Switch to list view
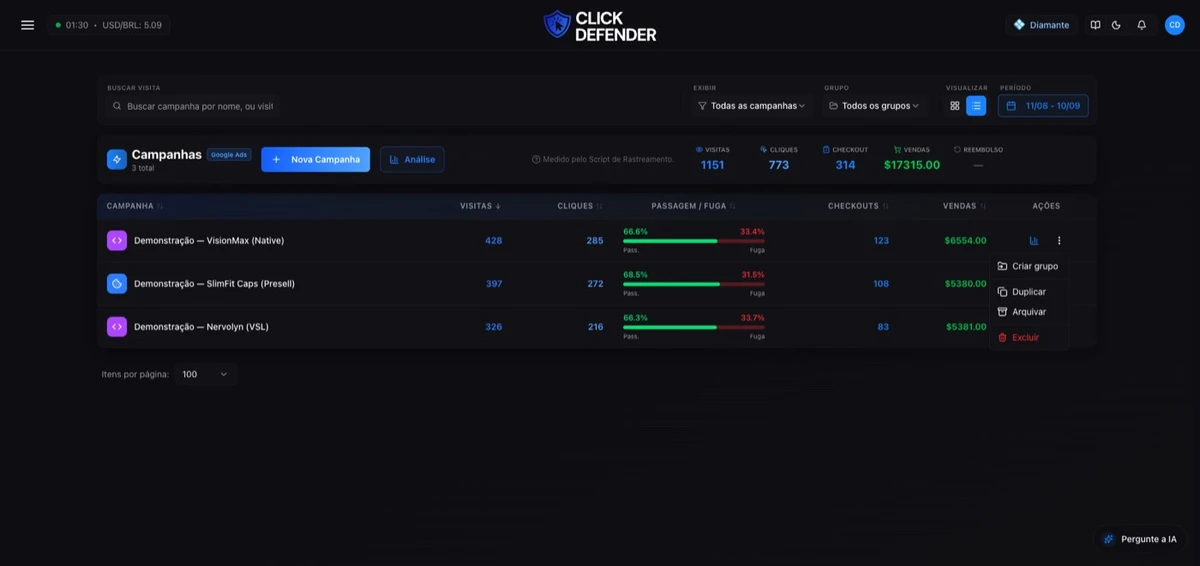Screen dimensions: 1200x566 [976, 106]
